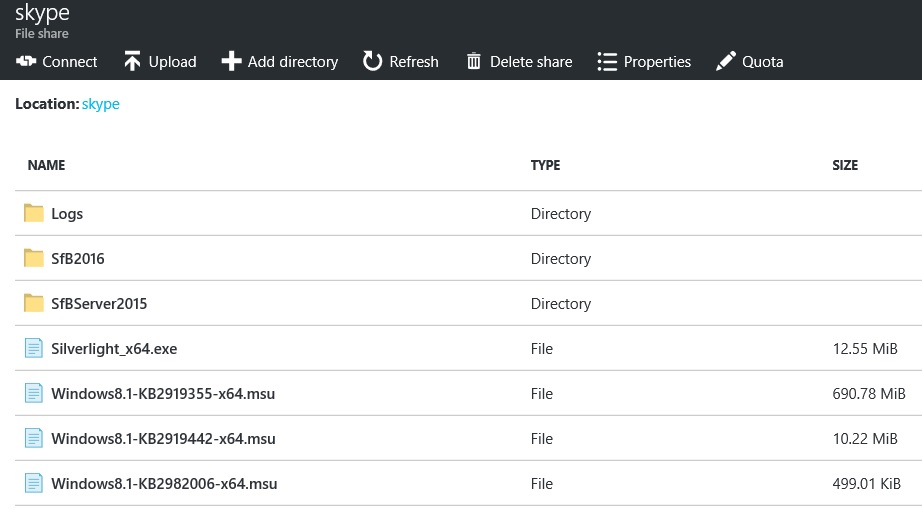Sort by the SIZE column header
922x520 pixels.
(x=845, y=165)
